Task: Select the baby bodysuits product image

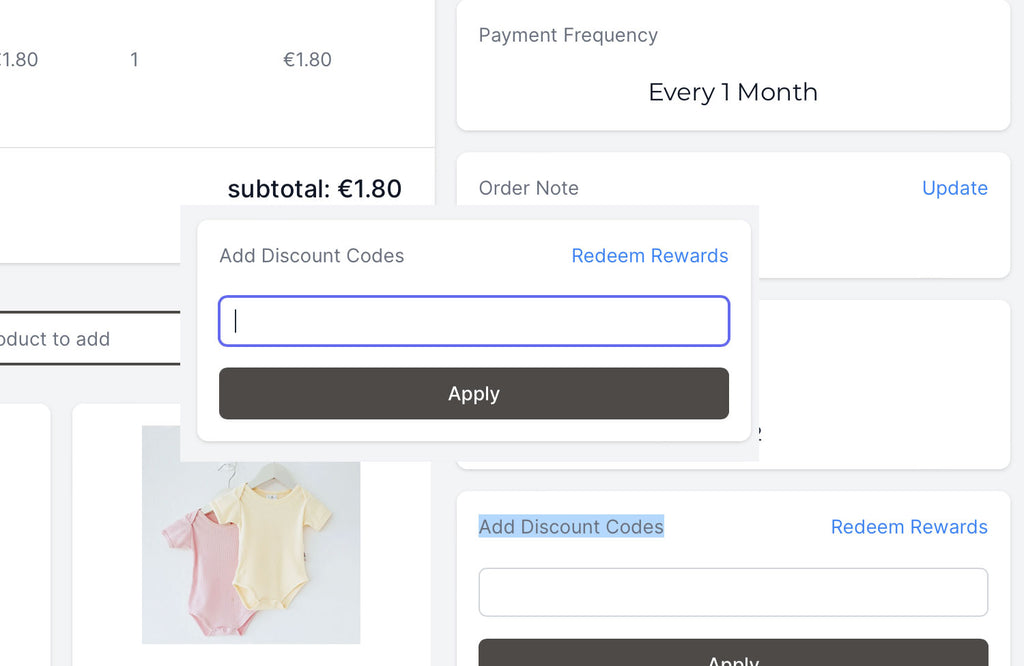Action: (x=251, y=535)
